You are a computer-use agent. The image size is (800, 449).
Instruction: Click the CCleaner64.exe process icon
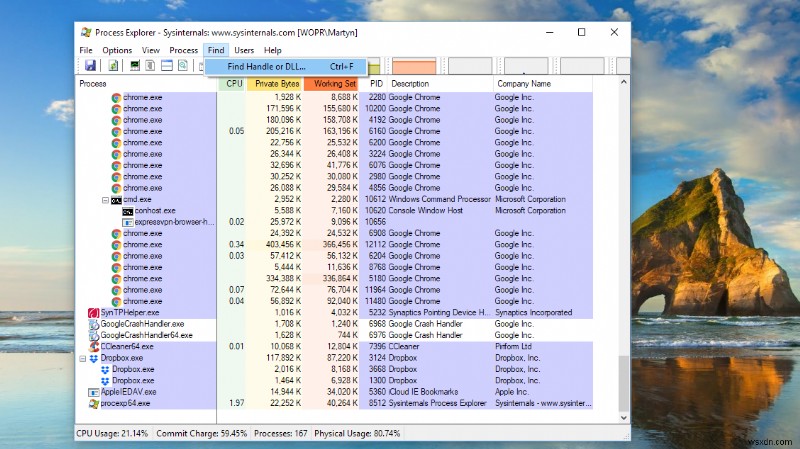click(94, 346)
